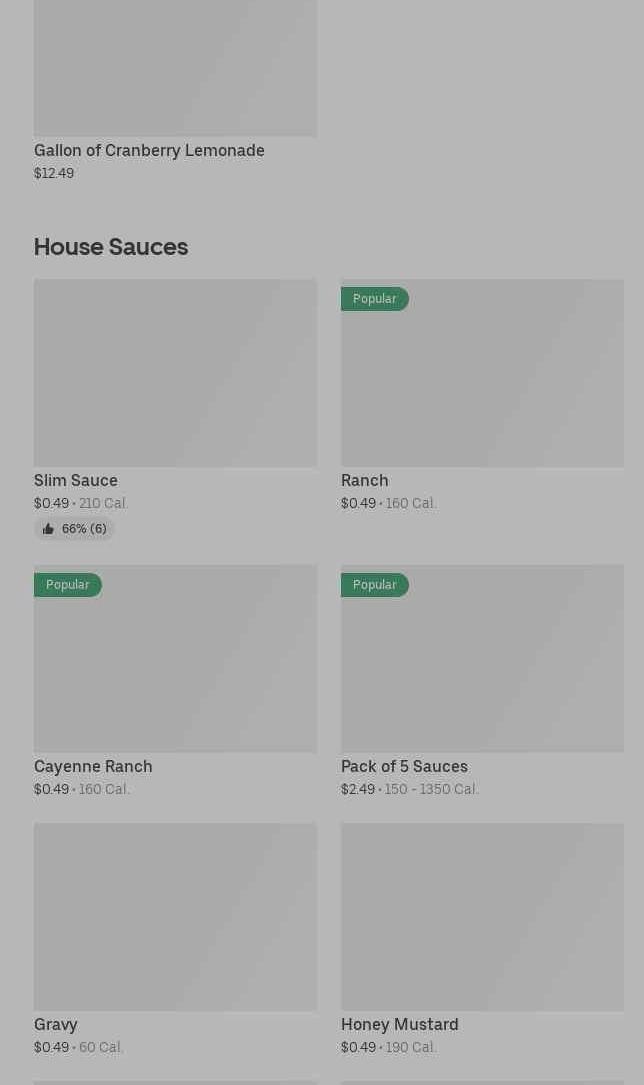The height and width of the screenshot is (1085, 644).
Task: Open the Honey Mustard image
Action: point(482,916)
